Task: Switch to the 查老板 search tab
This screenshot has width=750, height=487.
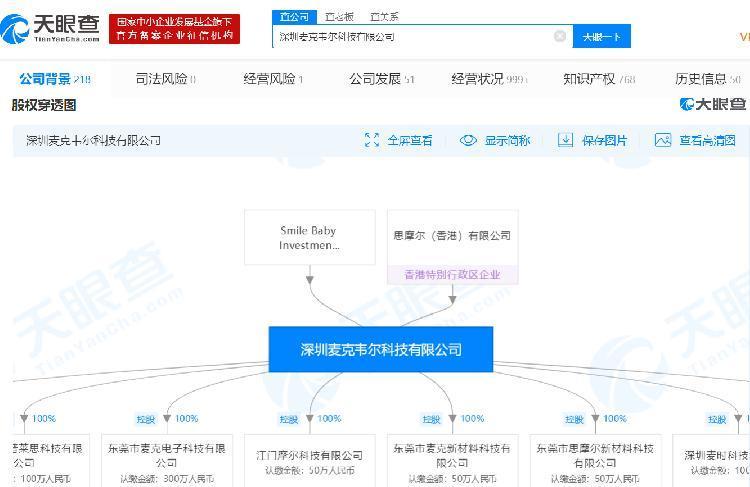Action: coord(340,17)
